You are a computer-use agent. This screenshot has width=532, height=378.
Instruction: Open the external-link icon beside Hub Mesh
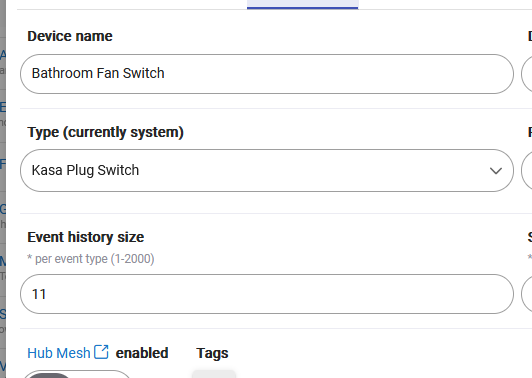click(x=101, y=352)
